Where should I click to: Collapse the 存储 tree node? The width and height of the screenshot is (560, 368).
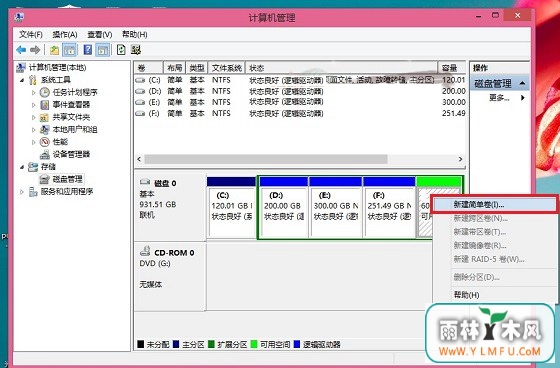point(22,167)
